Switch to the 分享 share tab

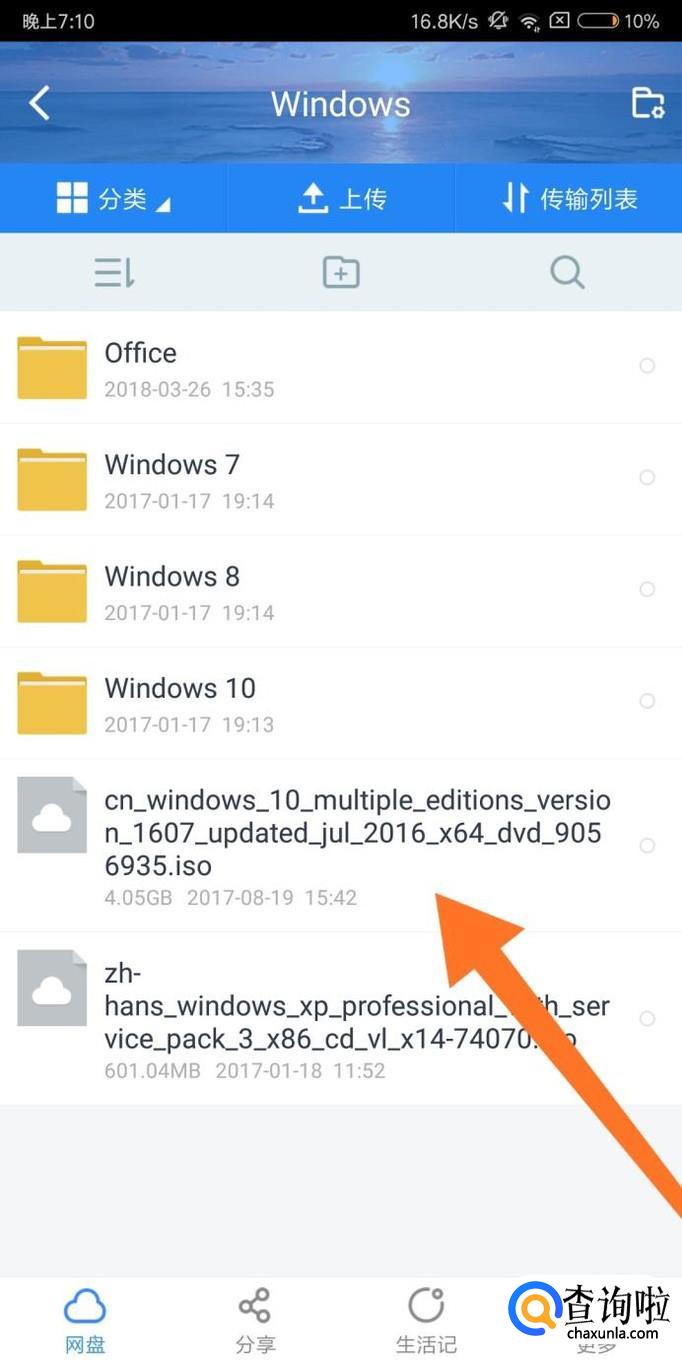click(x=256, y=1320)
